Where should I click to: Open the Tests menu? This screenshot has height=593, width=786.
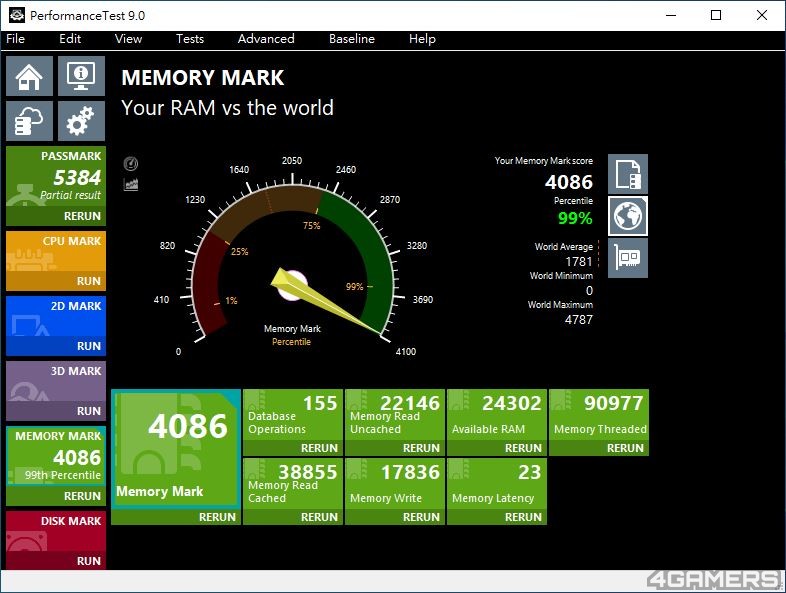[x=190, y=39]
